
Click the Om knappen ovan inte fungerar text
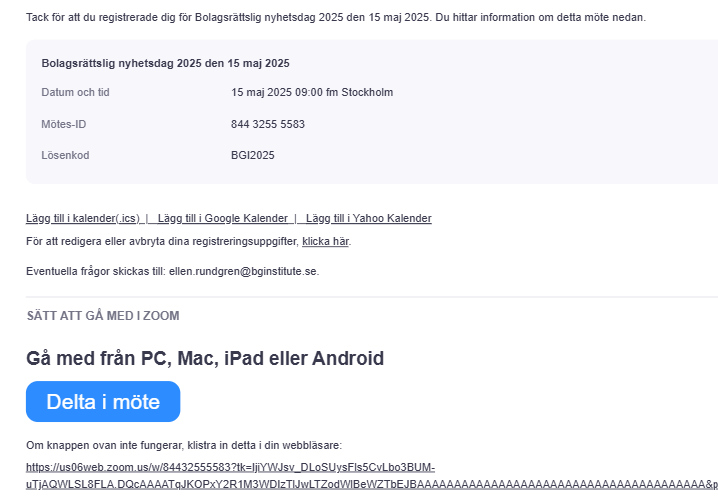[184, 445]
